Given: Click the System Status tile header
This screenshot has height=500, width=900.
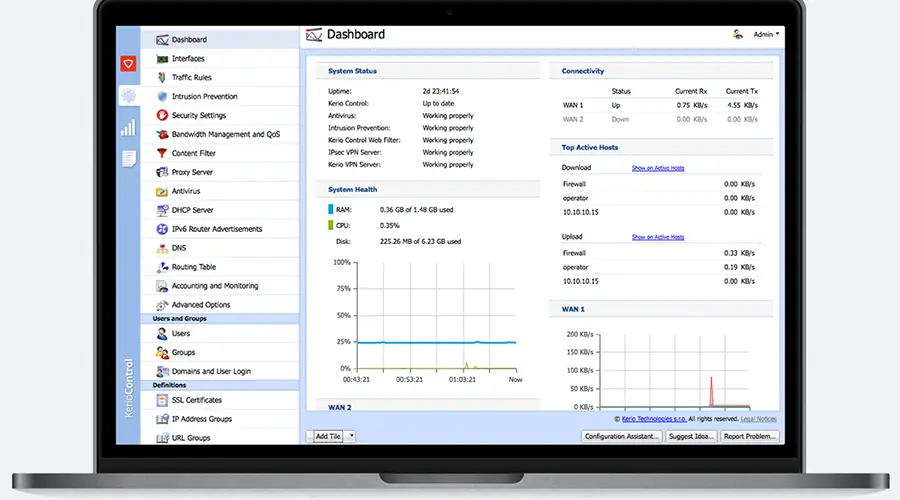Looking at the screenshot, I should pyautogui.click(x=428, y=71).
